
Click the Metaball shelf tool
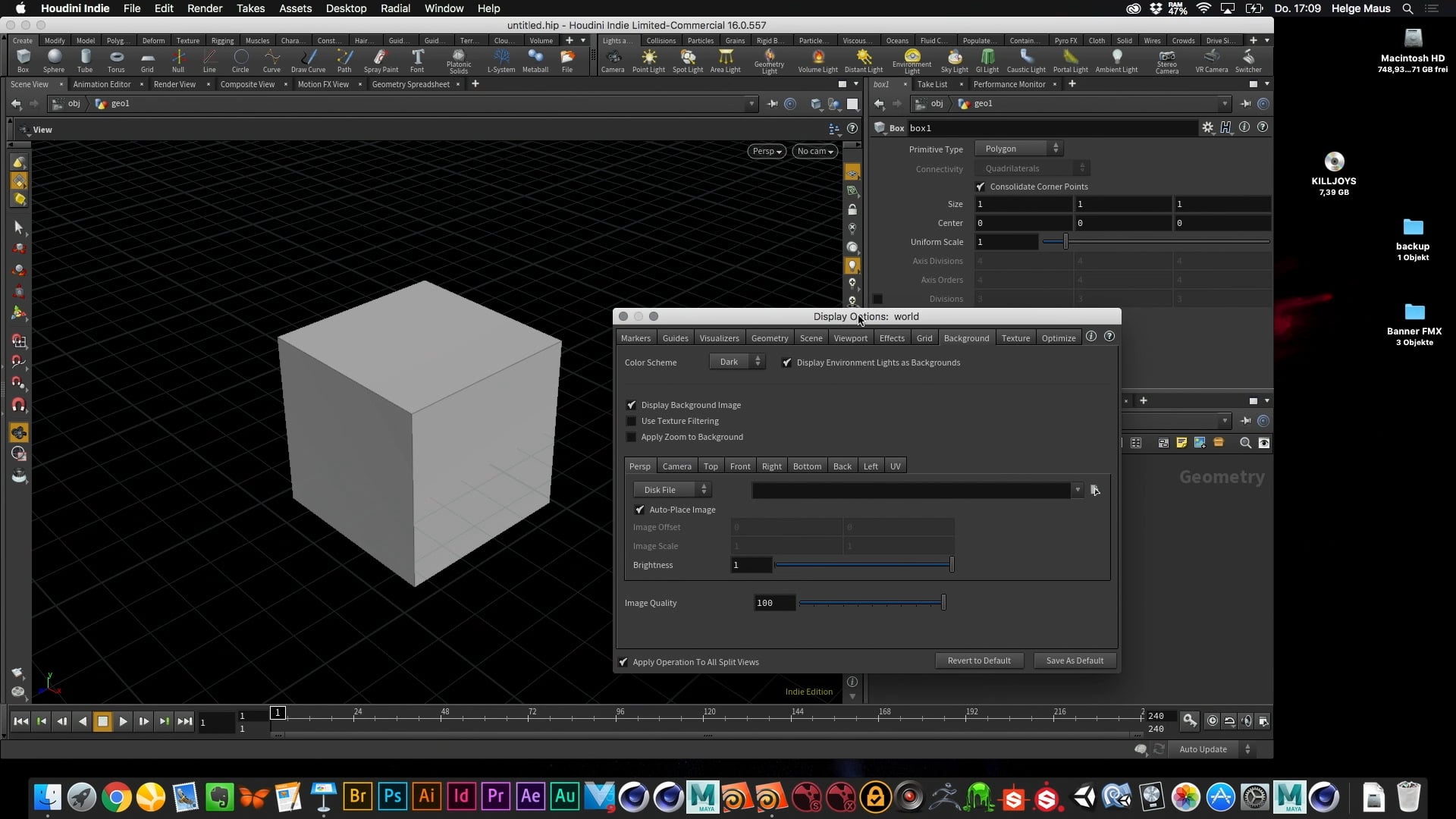click(535, 61)
